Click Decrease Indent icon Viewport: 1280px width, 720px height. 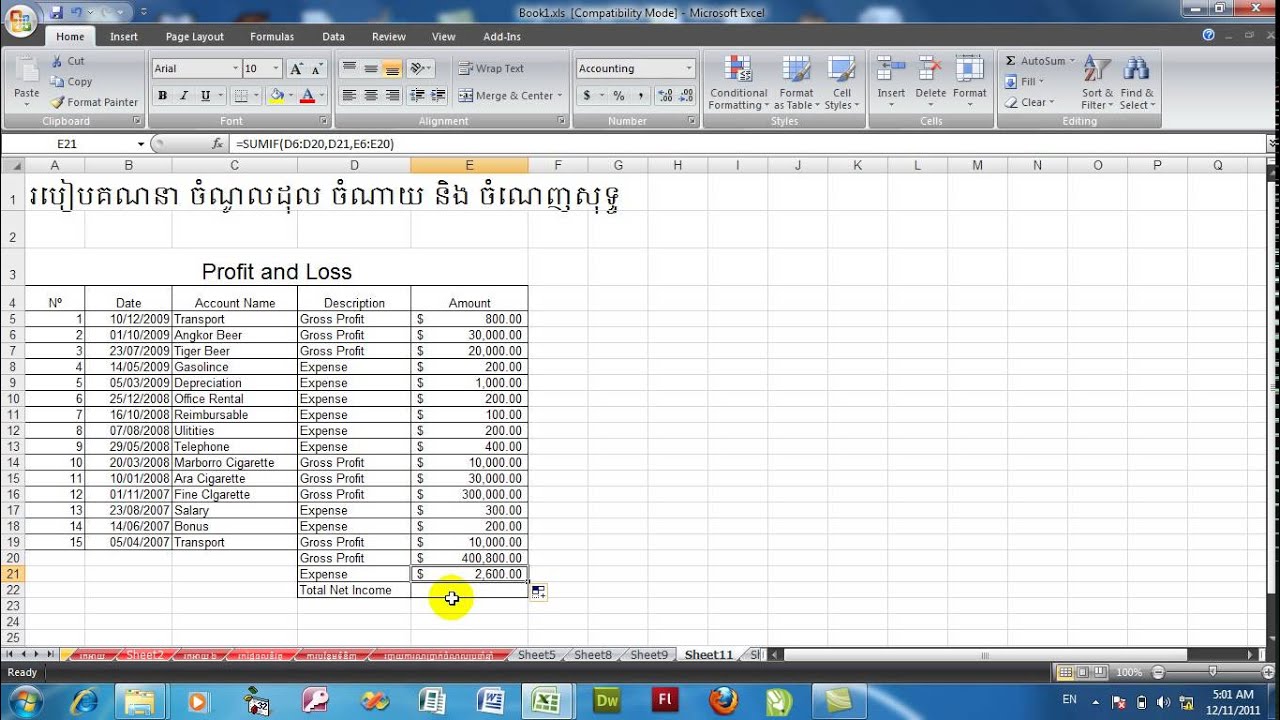click(x=417, y=96)
